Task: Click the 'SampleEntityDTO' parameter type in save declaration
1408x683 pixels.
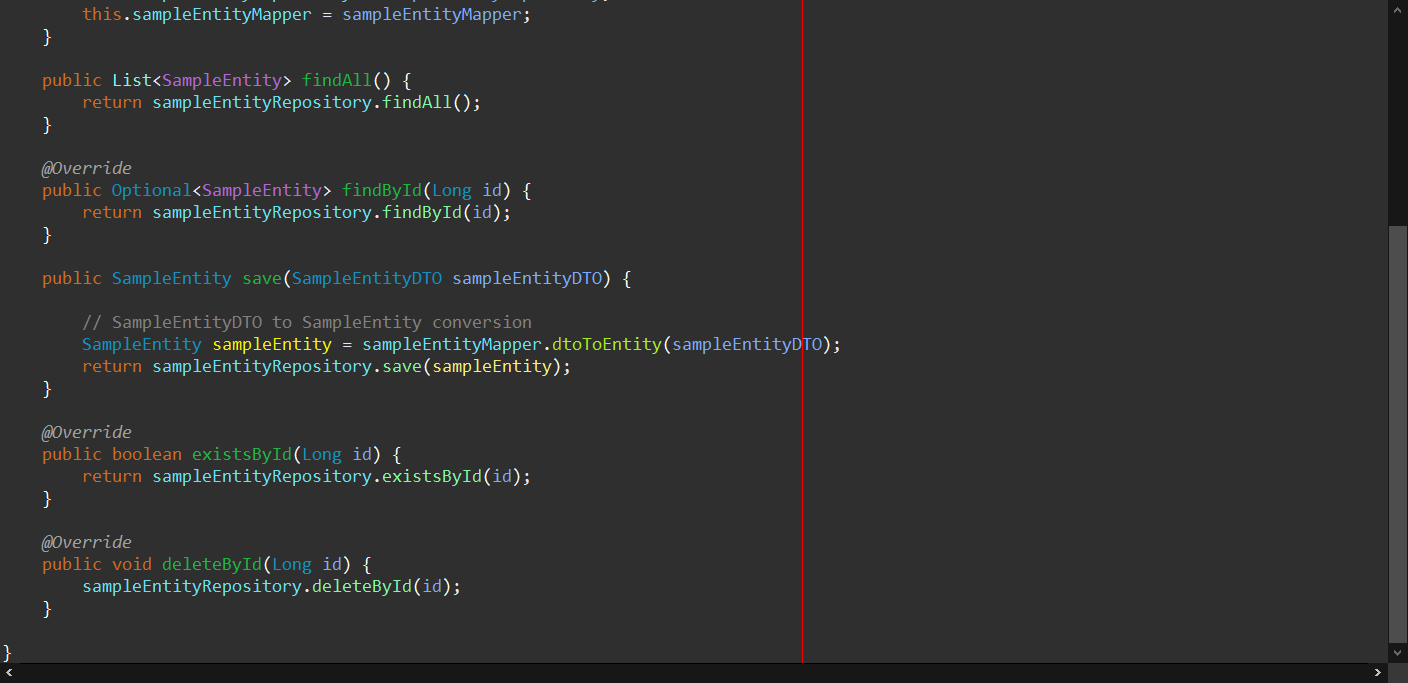Action: click(x=367, y=278)
